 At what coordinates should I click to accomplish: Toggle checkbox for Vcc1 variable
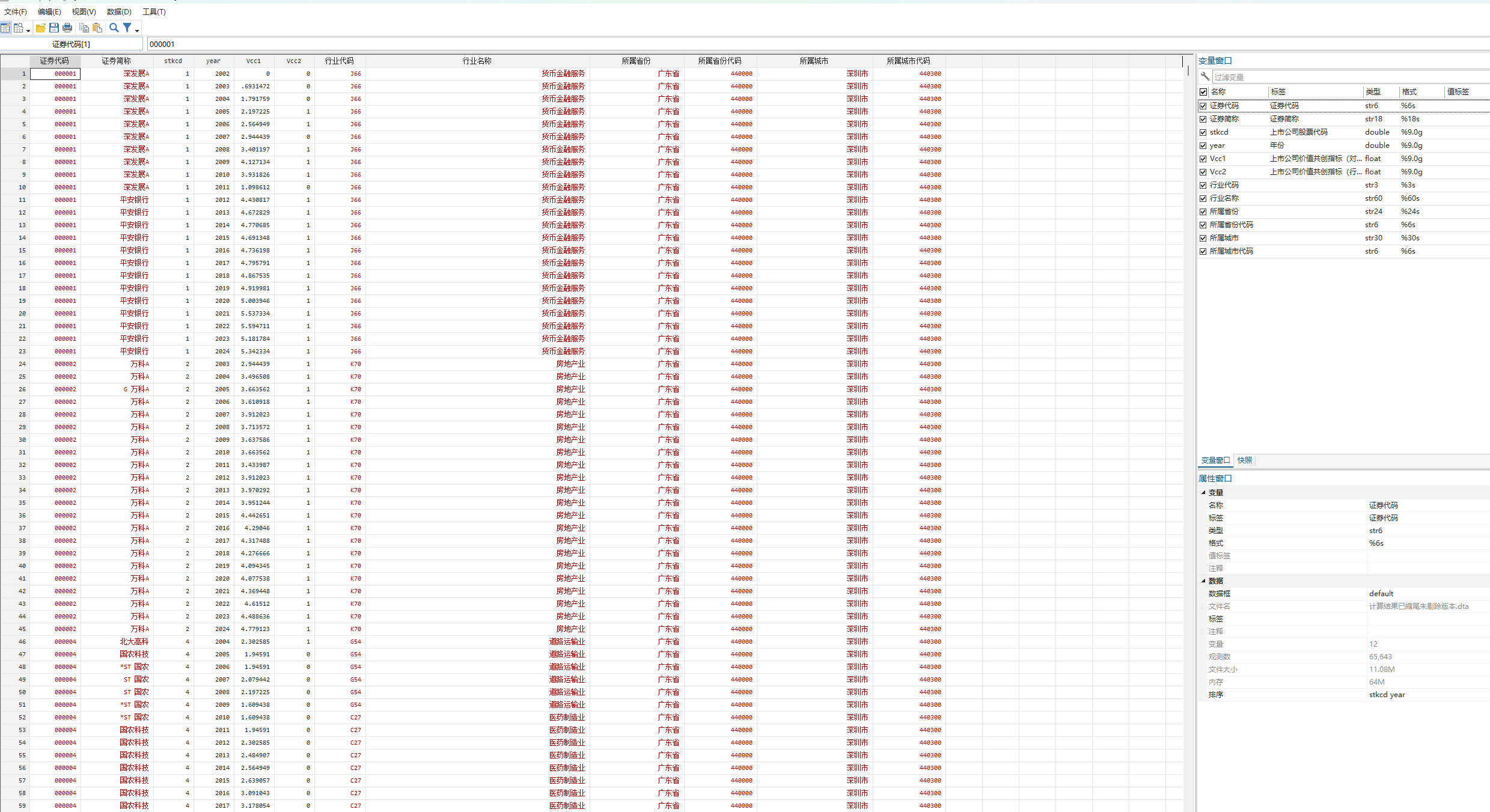pyautogui.click(x=1203, y=159)
